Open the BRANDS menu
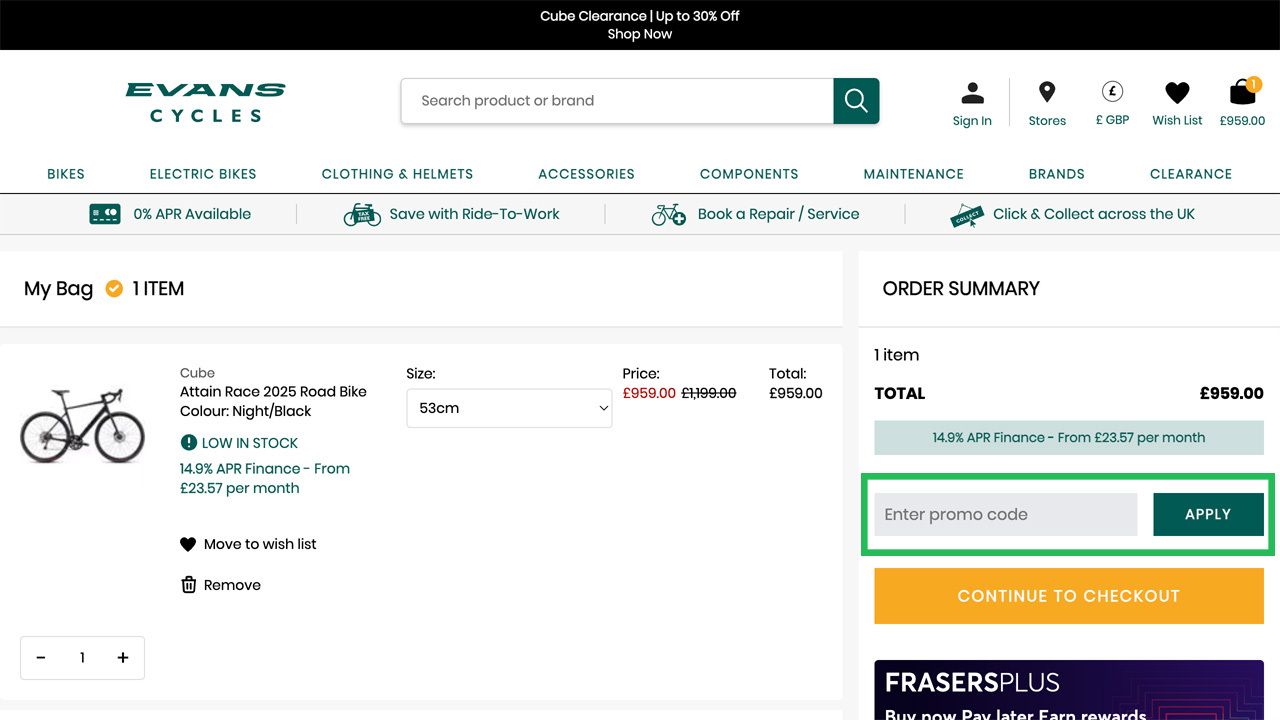1280x720 pixels. tap(1057, 174)
